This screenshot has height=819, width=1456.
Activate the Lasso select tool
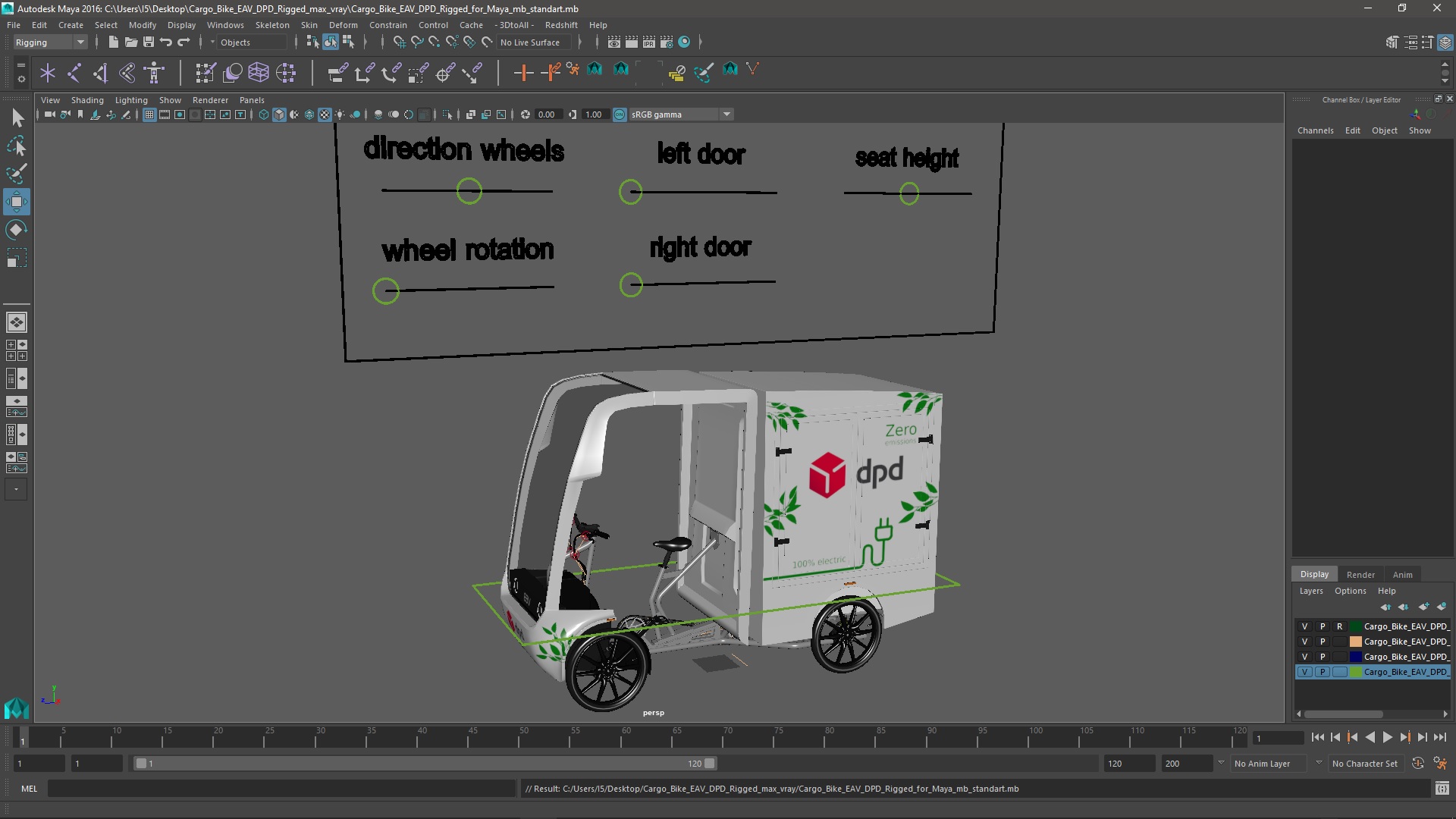(17, 146)
